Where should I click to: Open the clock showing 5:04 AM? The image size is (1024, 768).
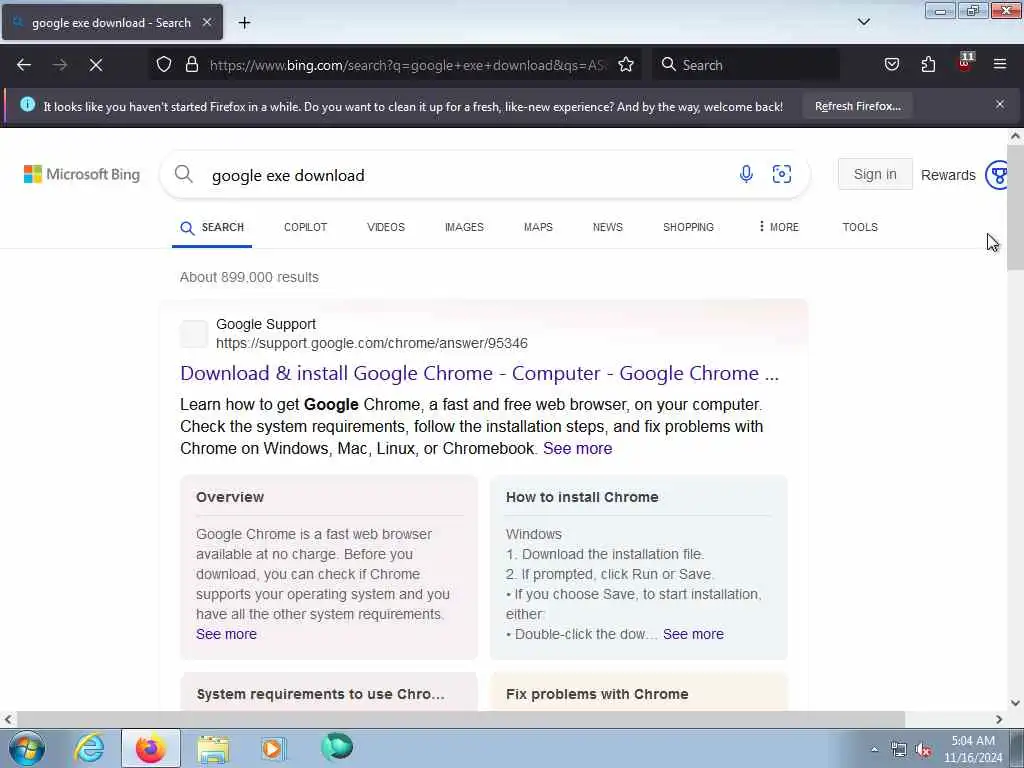[972, 749]
